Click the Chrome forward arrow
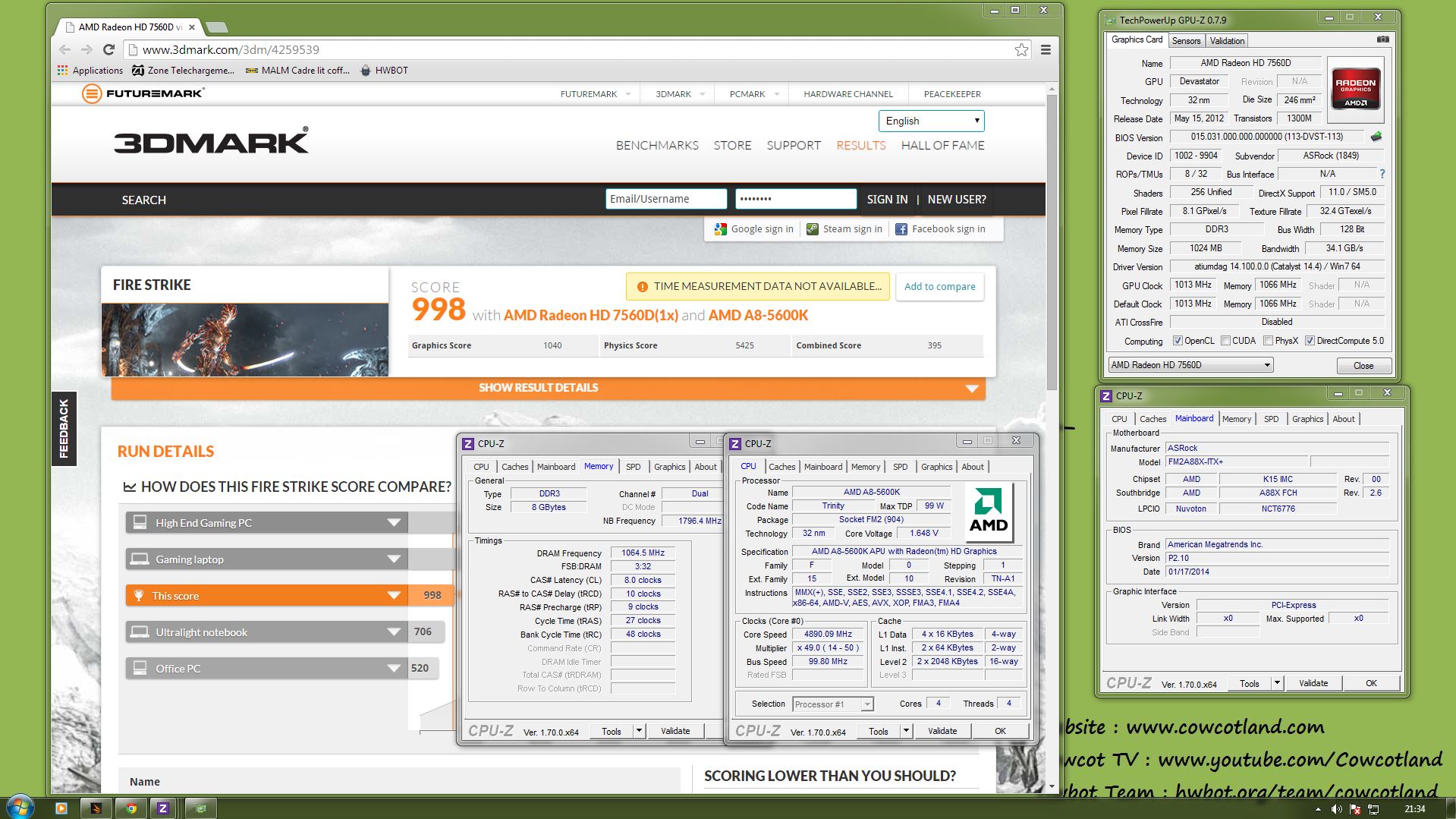This screenshot has height=819, width=1456. (86, 49)
